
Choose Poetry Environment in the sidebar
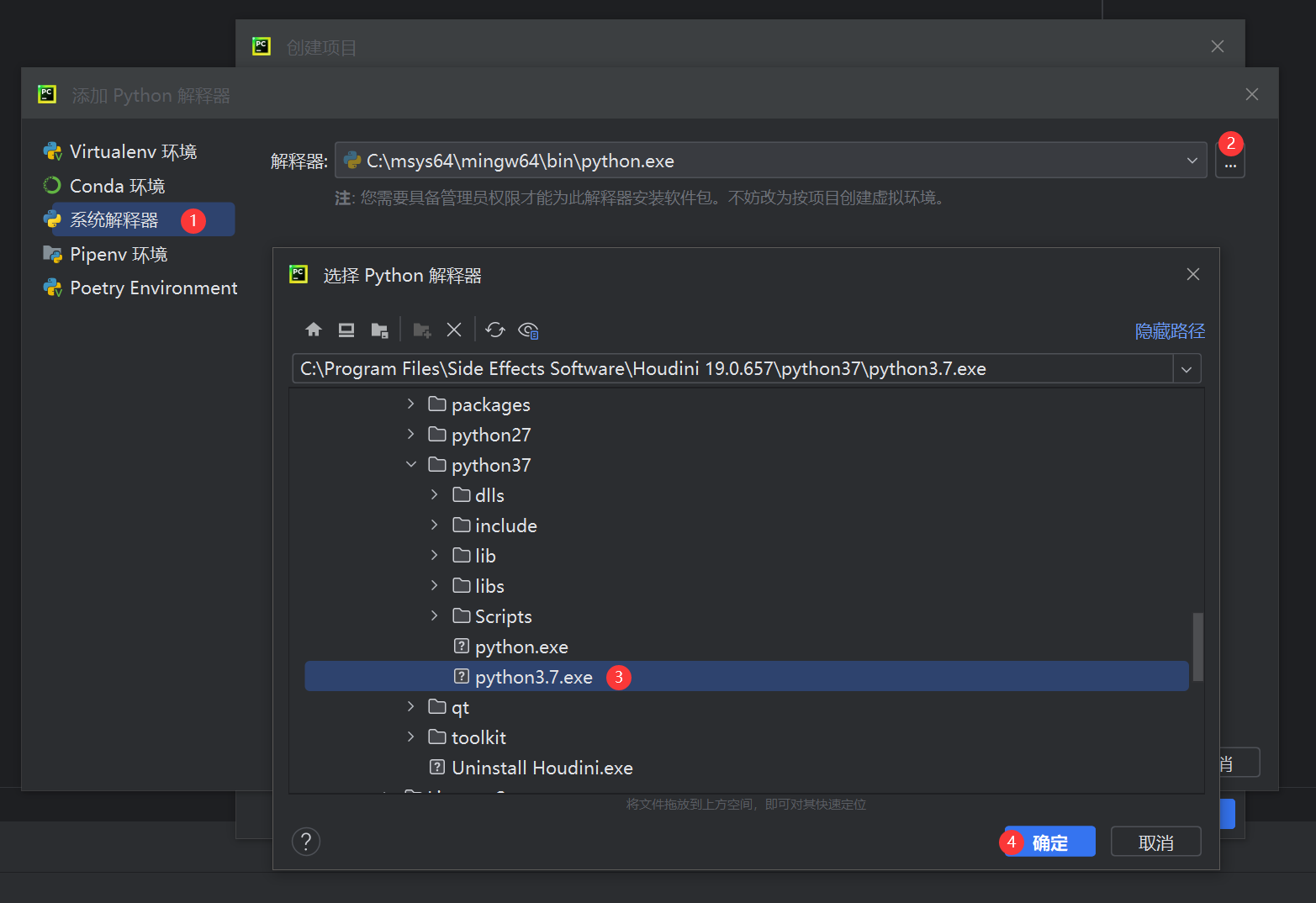pos(153,288)
